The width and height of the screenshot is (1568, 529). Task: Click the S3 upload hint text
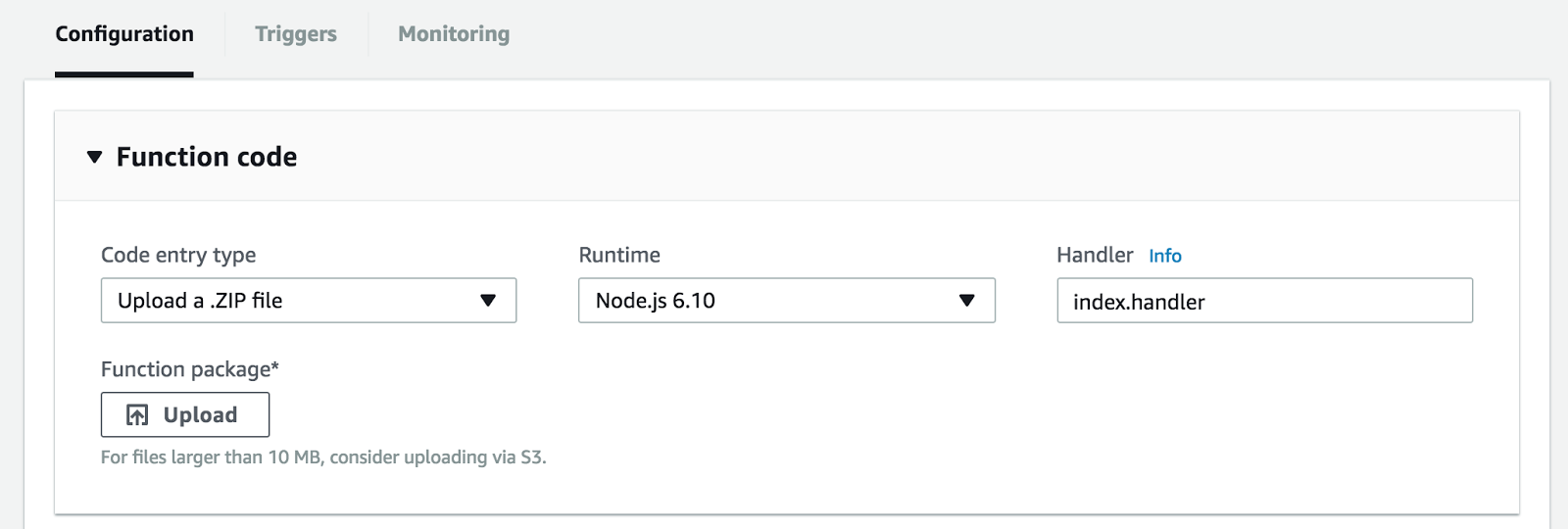pos(323,457)
